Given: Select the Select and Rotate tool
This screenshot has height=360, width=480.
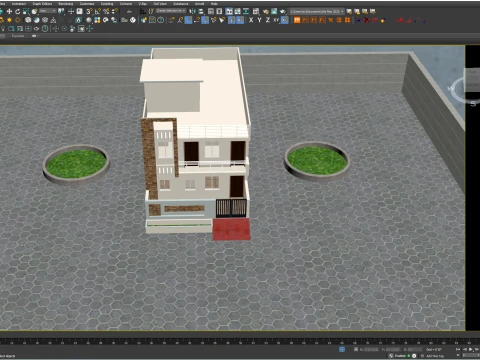Looking at the screenshot, I should [x=17, y=11].
